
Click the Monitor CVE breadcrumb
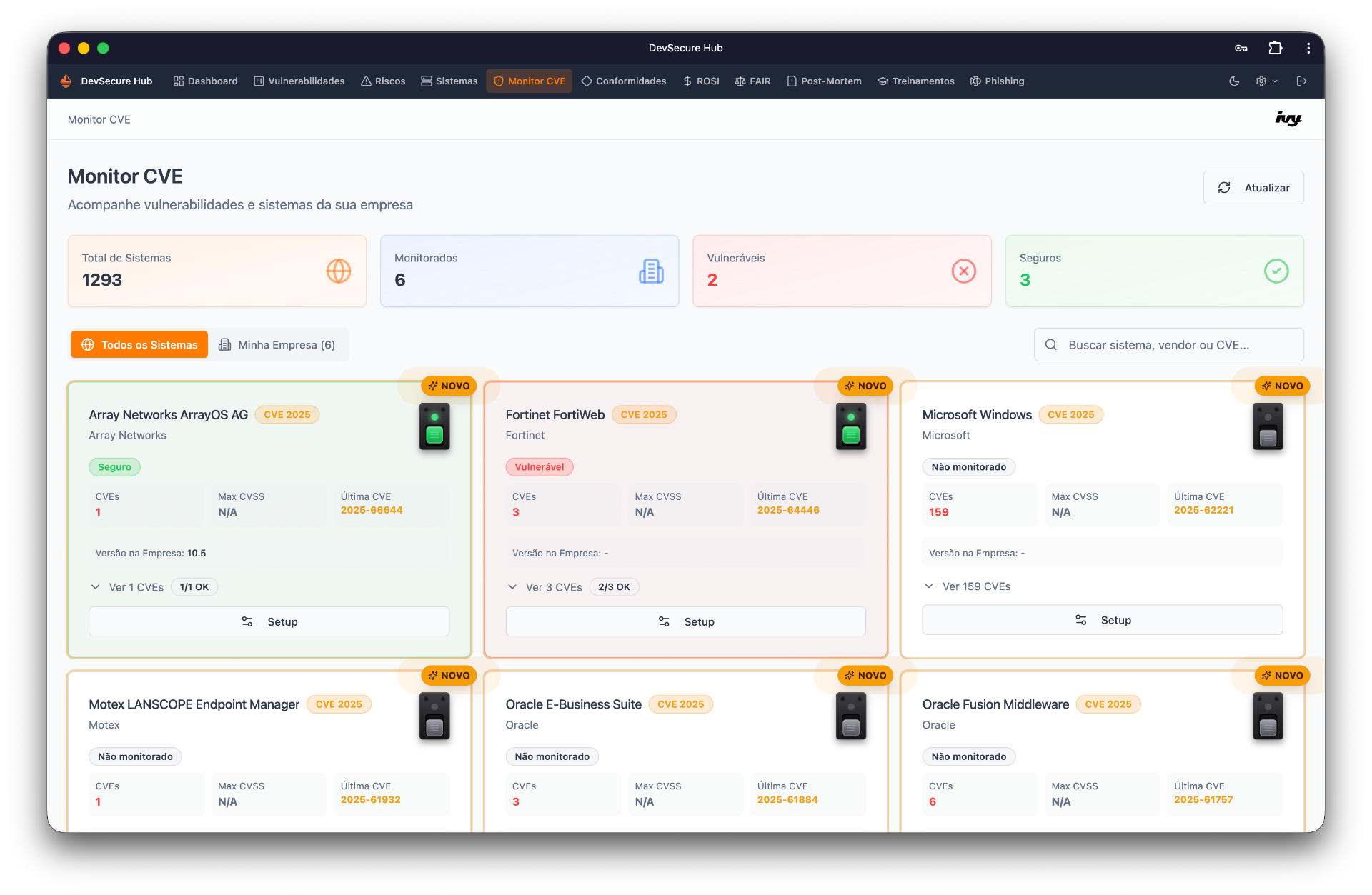pyautogui.click(x=99, y=119)
